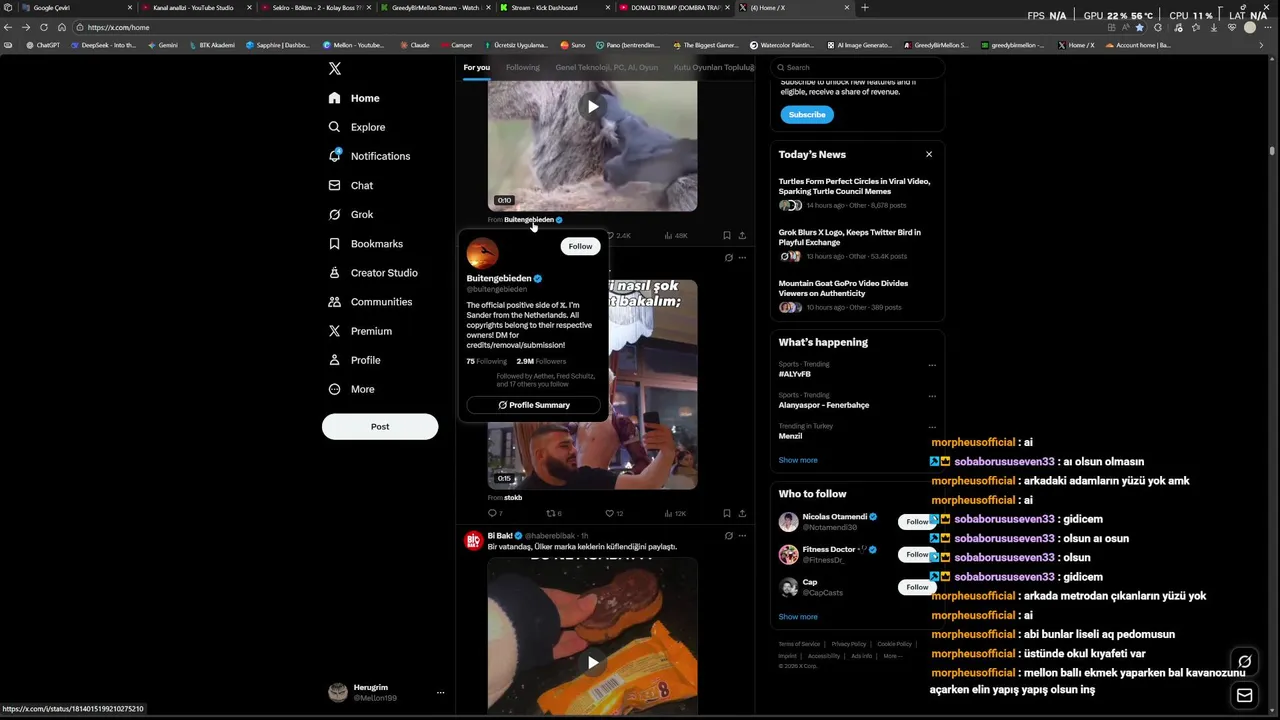Open options for Alanyaspor - Fenerbahçe trend
The height and width of the screenshot is (720, 1280).
tap(932, 396)
